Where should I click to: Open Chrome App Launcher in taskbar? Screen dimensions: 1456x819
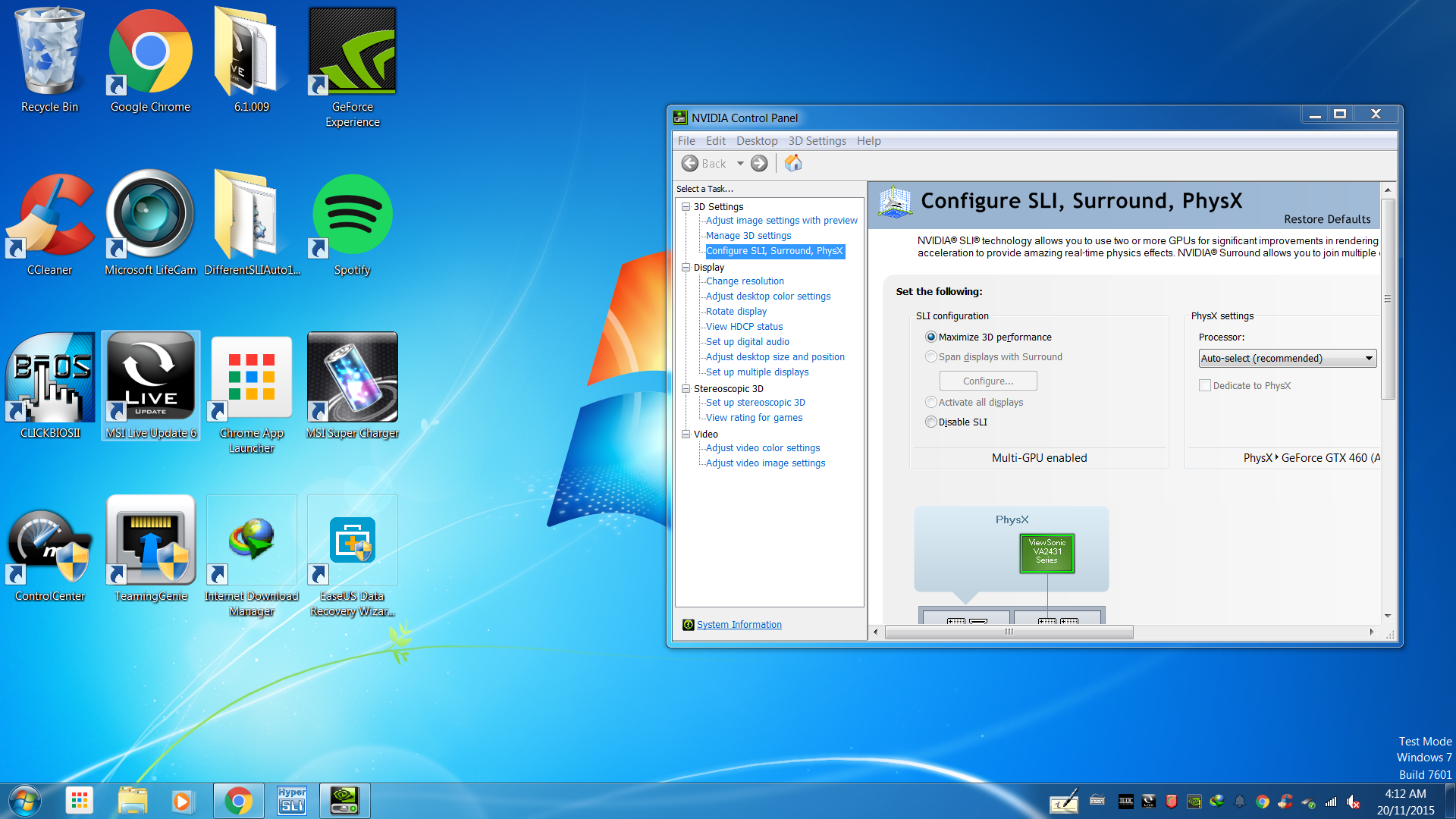pos(80,801)
